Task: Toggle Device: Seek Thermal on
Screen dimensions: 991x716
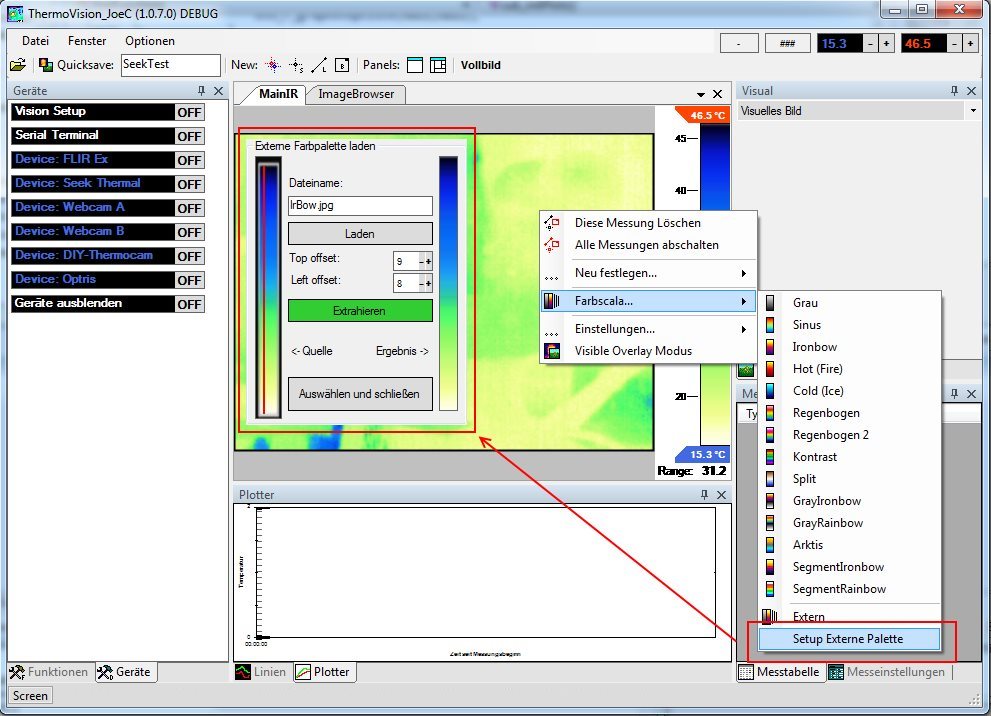Action: pyautogui.click(x=189, y=184)
